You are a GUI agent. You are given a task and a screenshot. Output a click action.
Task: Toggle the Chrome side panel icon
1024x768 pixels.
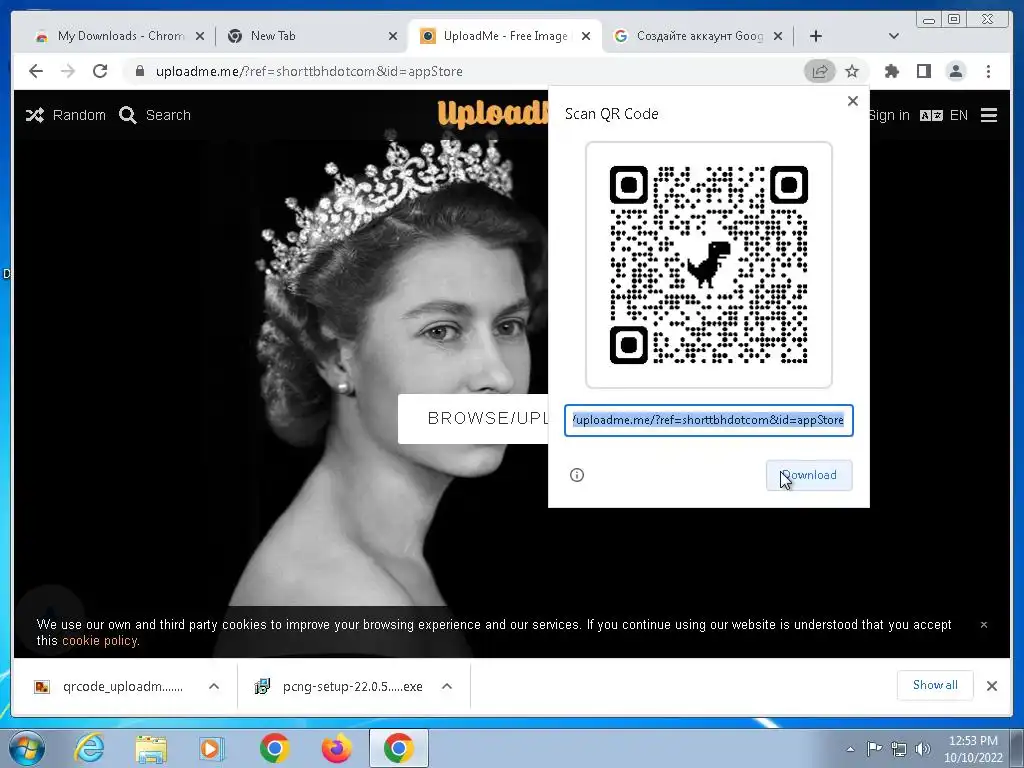(923, 71)
